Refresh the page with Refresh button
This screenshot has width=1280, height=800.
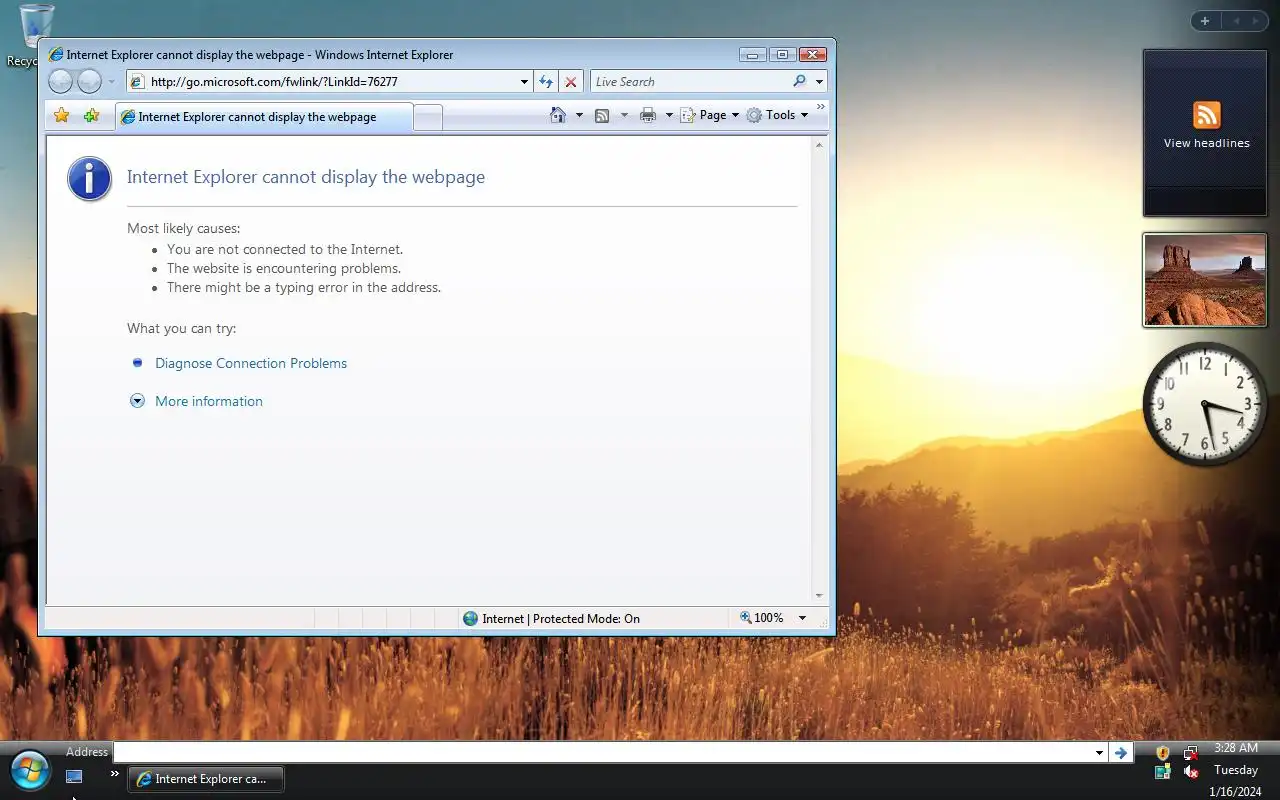click(546, 82)
